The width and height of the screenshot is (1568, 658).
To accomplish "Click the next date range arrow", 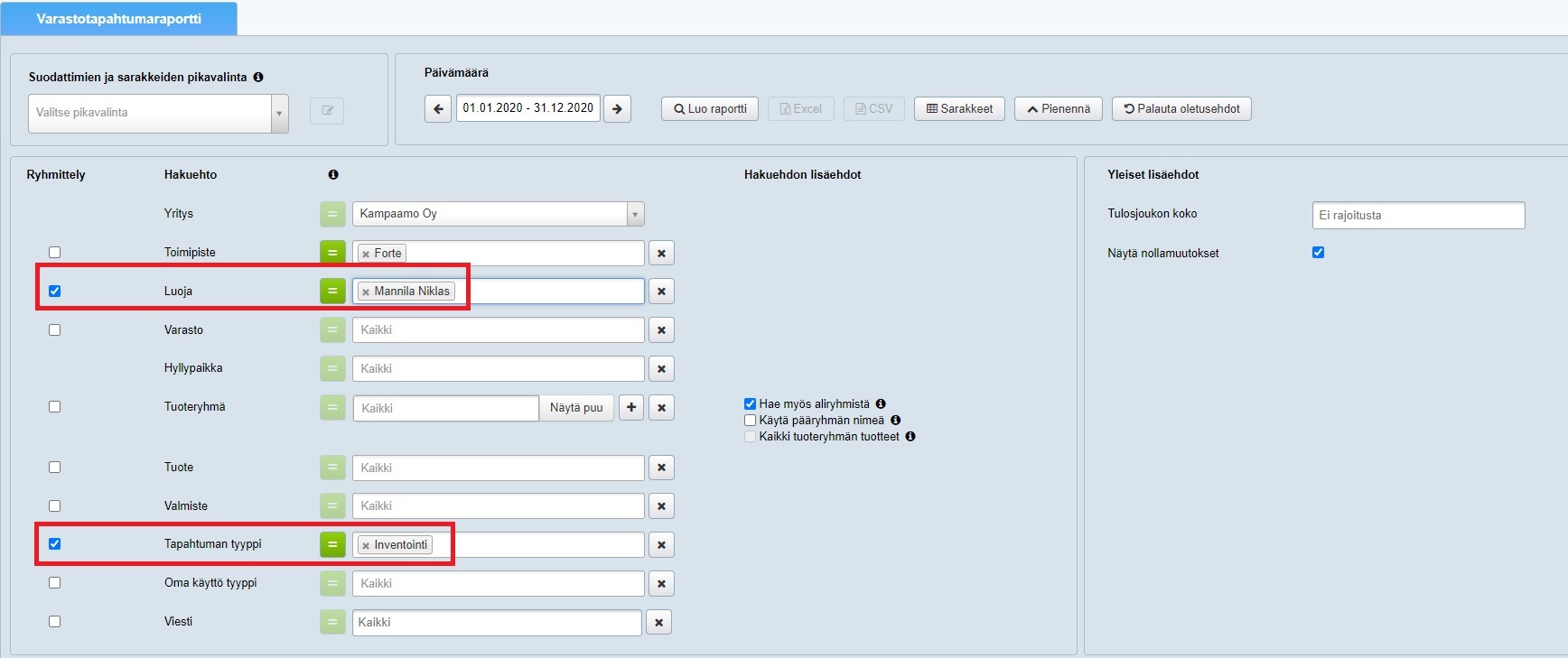I will click(617, 109).
